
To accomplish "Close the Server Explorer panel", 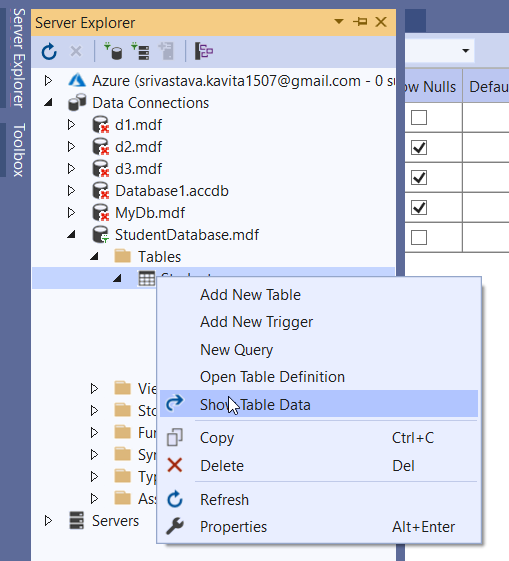I will 381,22.
